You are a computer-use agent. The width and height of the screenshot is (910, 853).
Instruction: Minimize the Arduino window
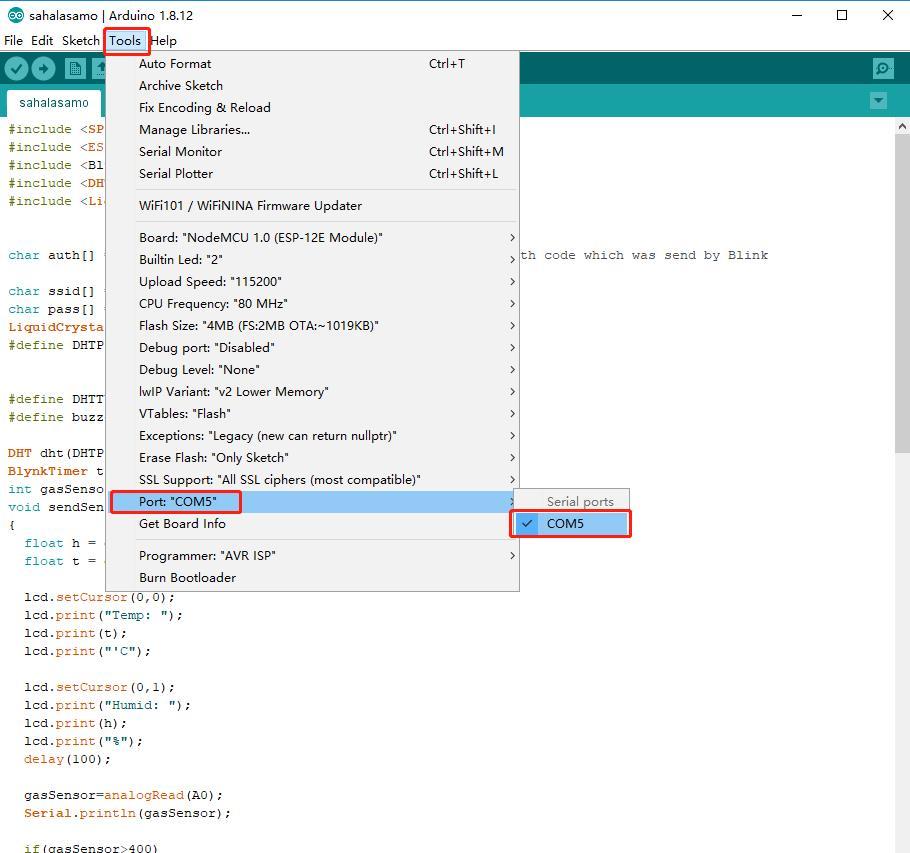(797, 16)
